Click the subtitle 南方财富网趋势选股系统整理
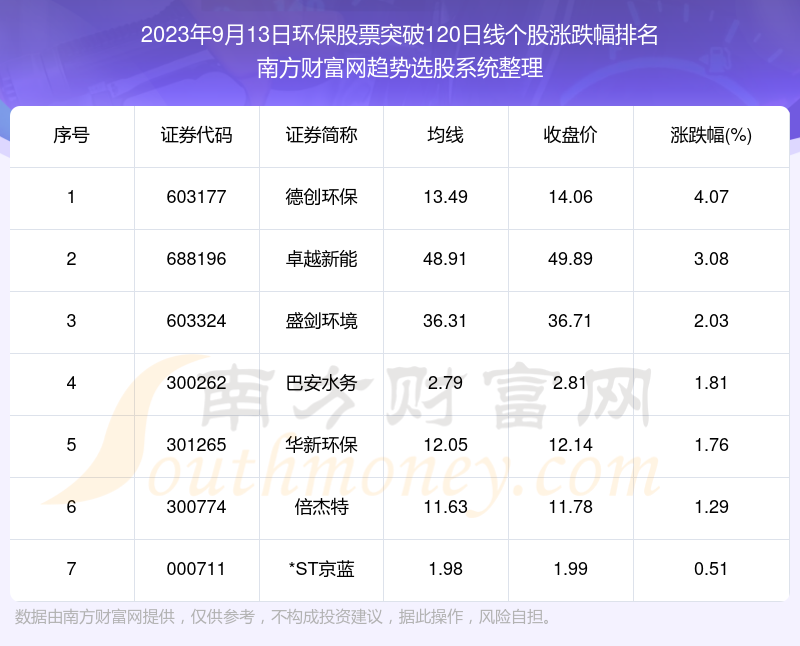The image size is (800, 646). tap(400, 68)
